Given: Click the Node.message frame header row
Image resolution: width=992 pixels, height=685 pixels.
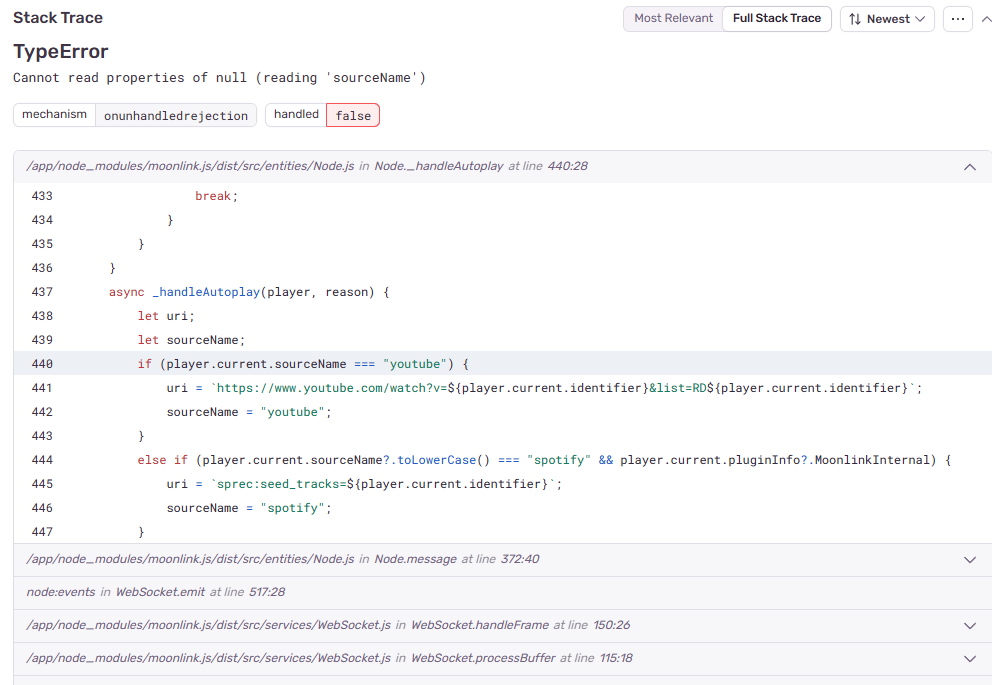Looking at the screenshot, I should click(500, 560).
